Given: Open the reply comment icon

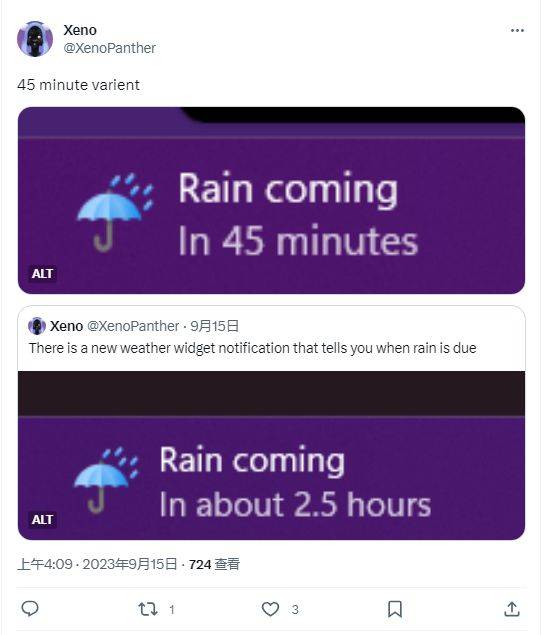Looking at the screenshot, I should [x=30, y=609].
